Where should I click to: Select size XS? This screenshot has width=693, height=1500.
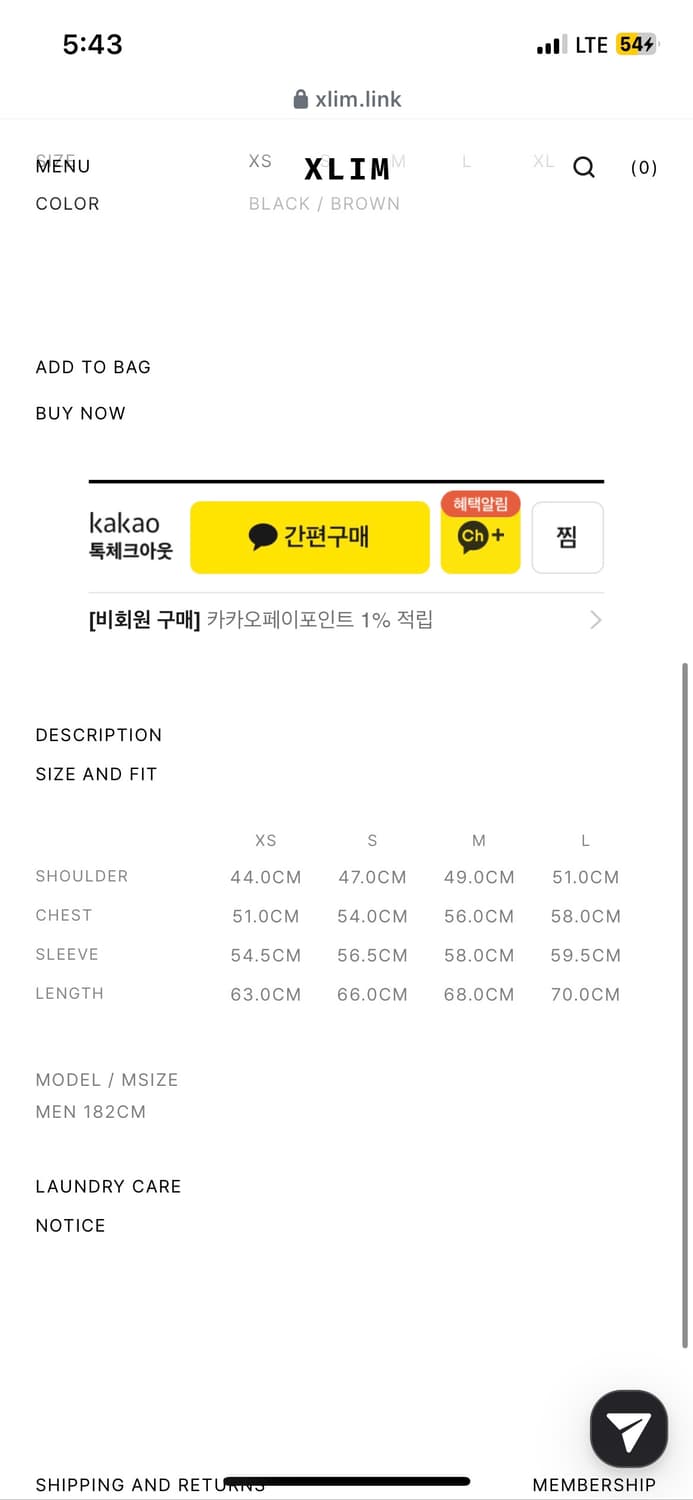[260, 160]
